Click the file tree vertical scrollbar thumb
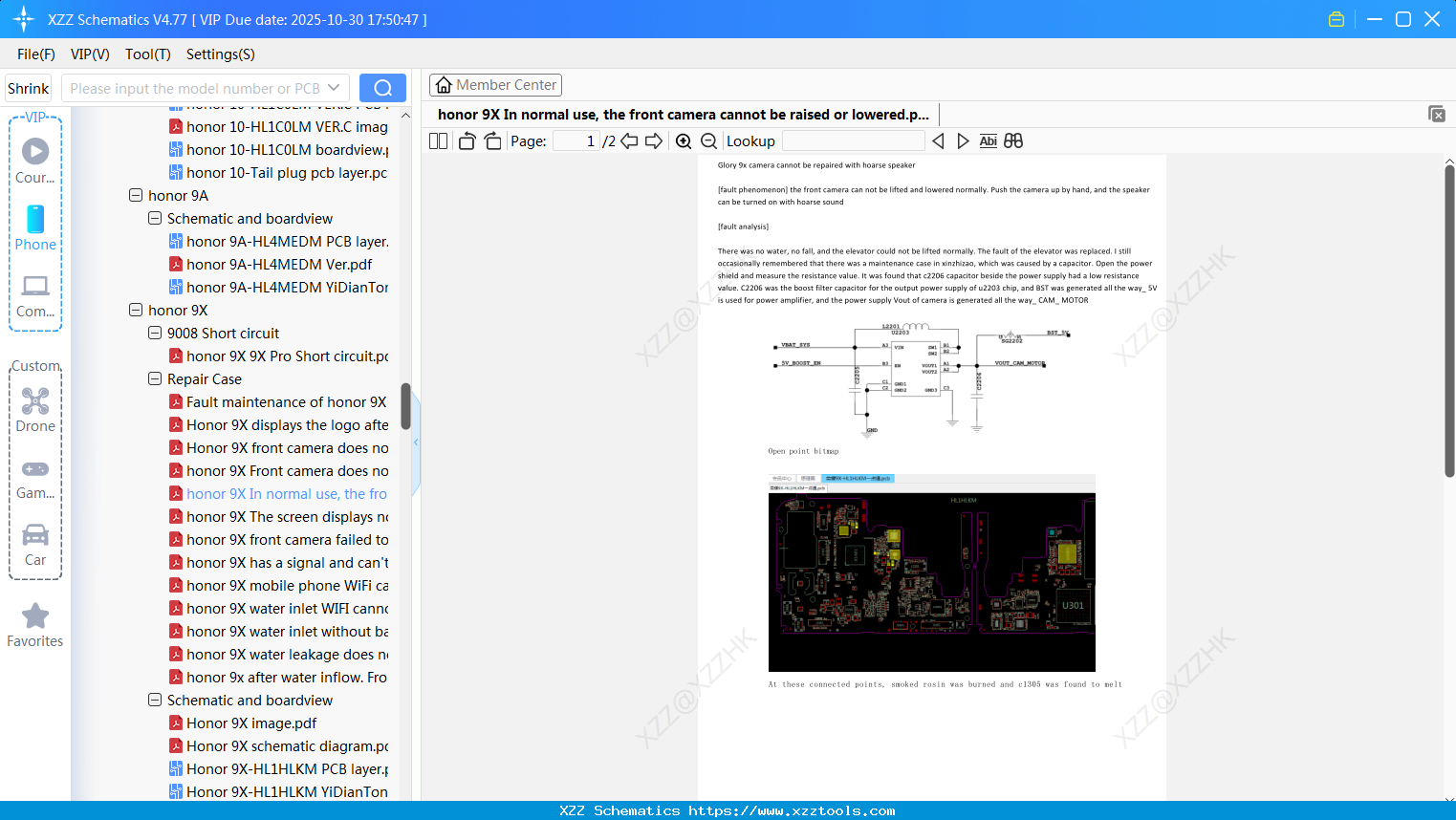The image size is (1456, 820). click(x=405, y=407)
